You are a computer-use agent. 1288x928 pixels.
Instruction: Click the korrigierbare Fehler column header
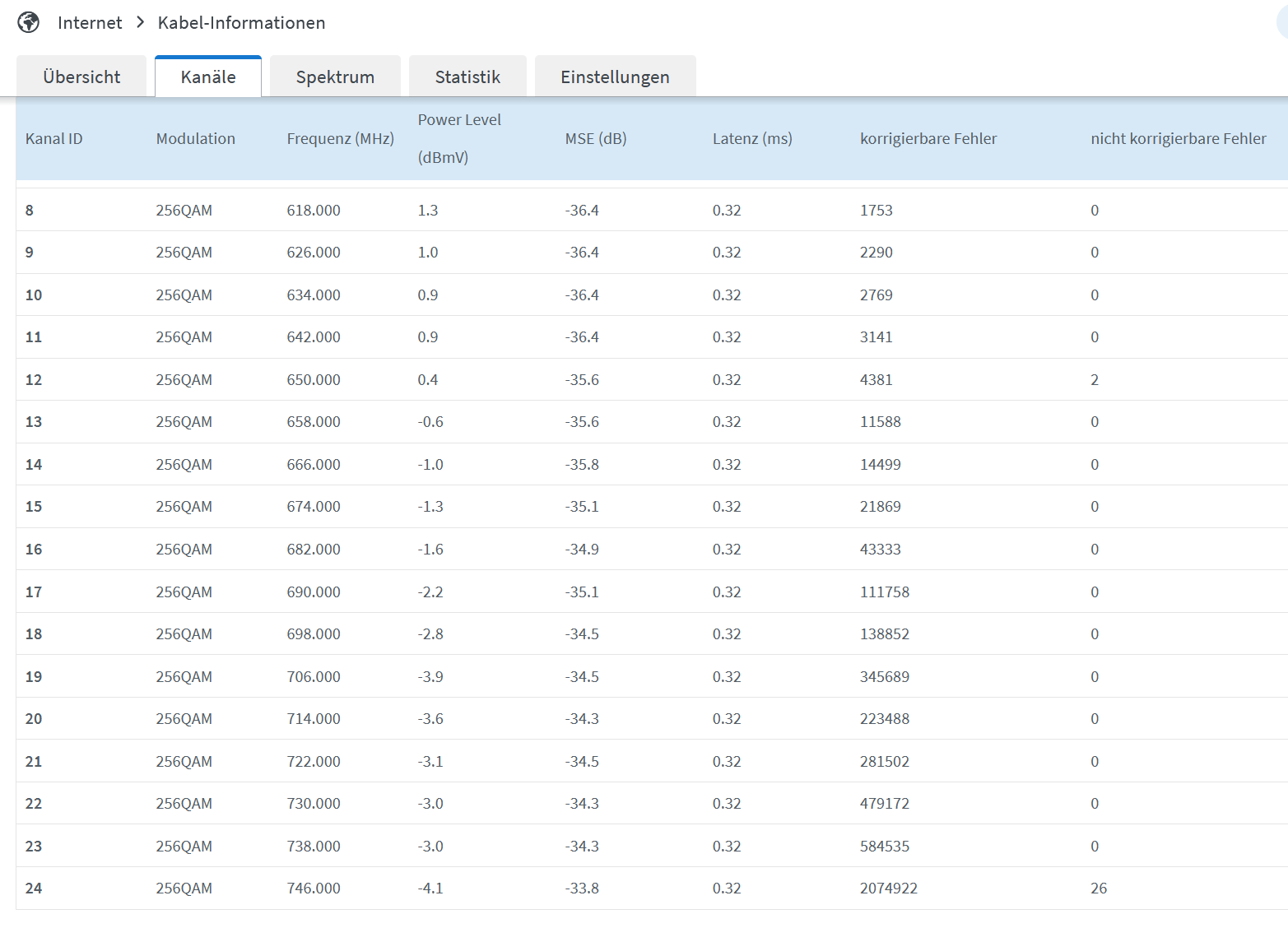click(928, 139)
